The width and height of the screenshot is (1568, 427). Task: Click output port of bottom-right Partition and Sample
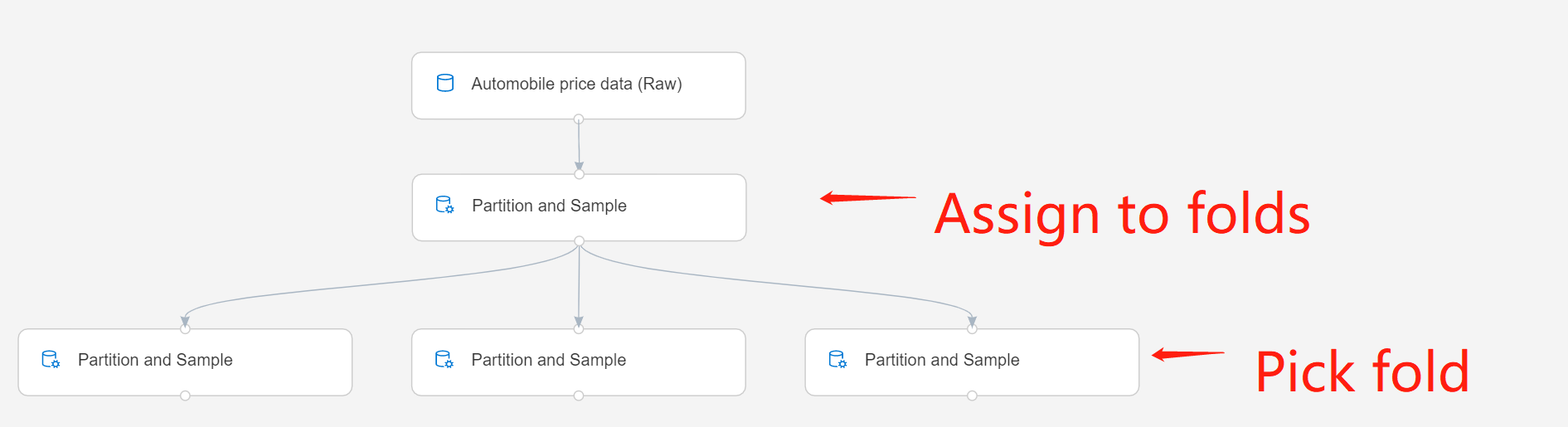click(972, 395)
